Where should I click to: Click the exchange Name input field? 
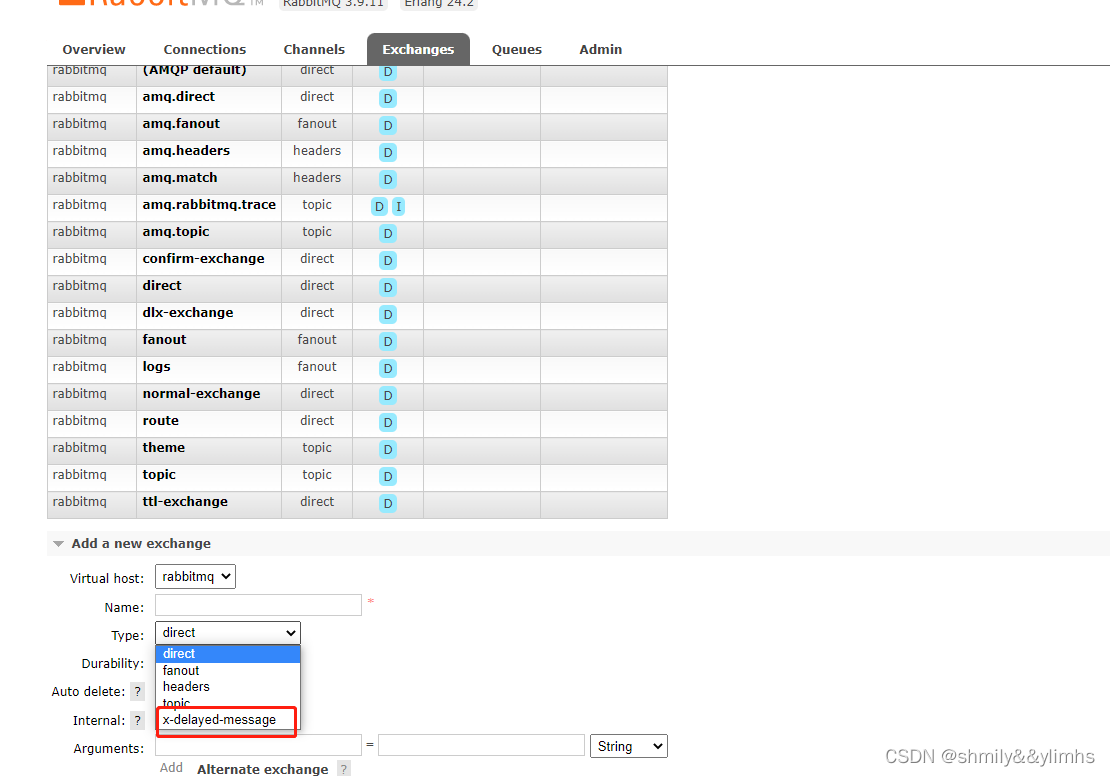258,605
